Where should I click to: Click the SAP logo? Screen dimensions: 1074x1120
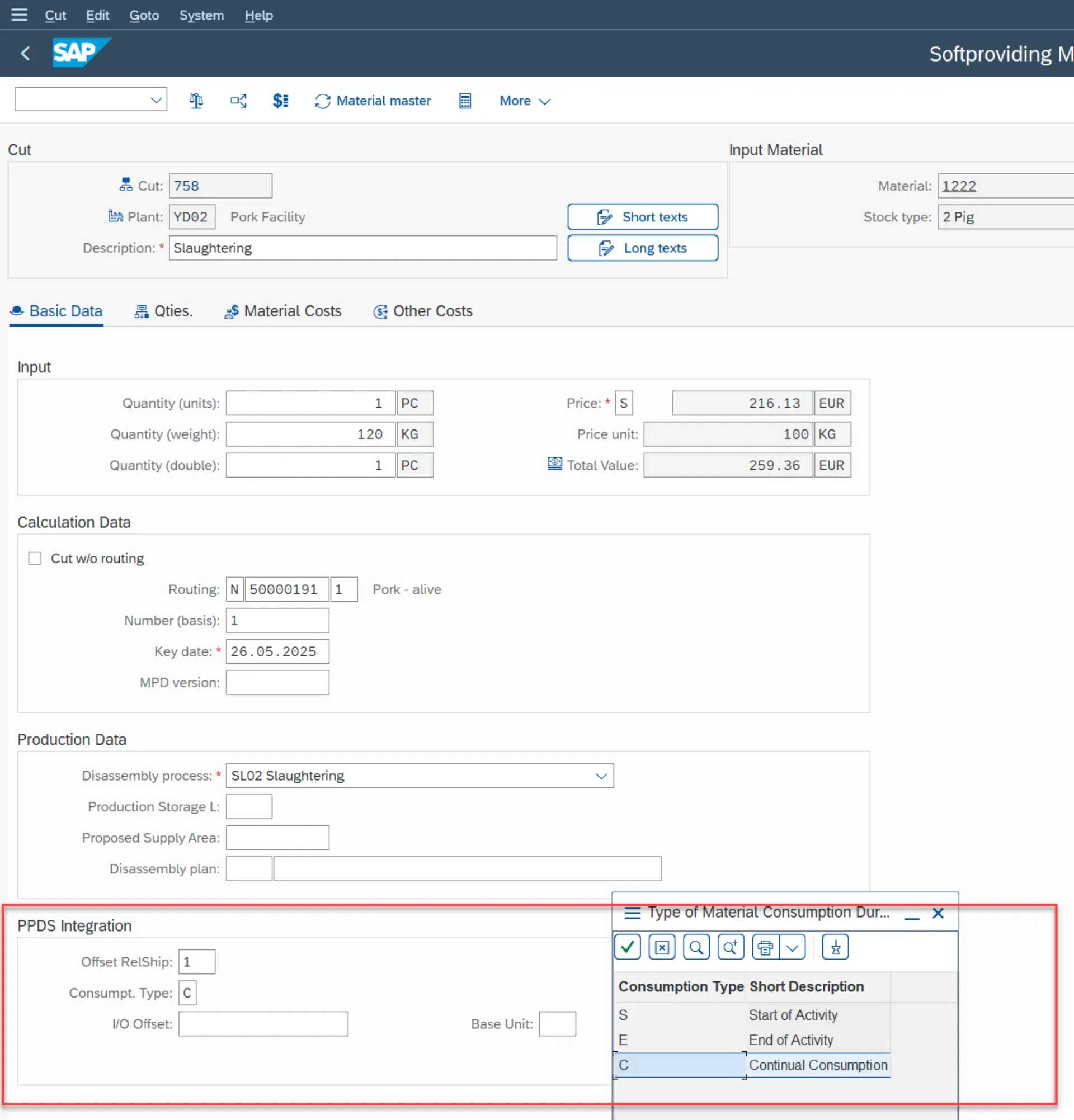[x=81, y=53]
